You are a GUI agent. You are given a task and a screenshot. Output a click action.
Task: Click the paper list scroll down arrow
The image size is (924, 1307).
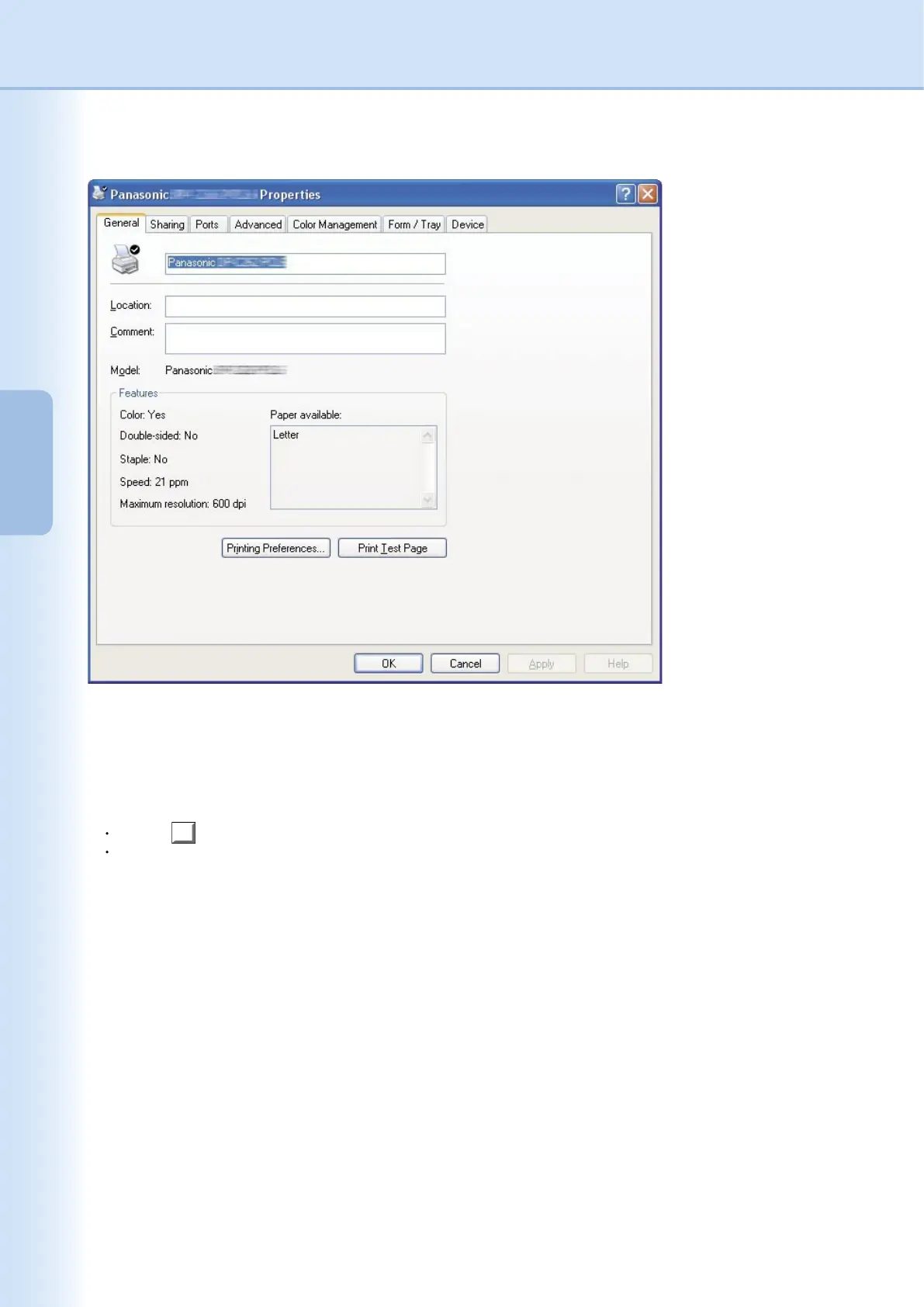click(x=427, y=501)
